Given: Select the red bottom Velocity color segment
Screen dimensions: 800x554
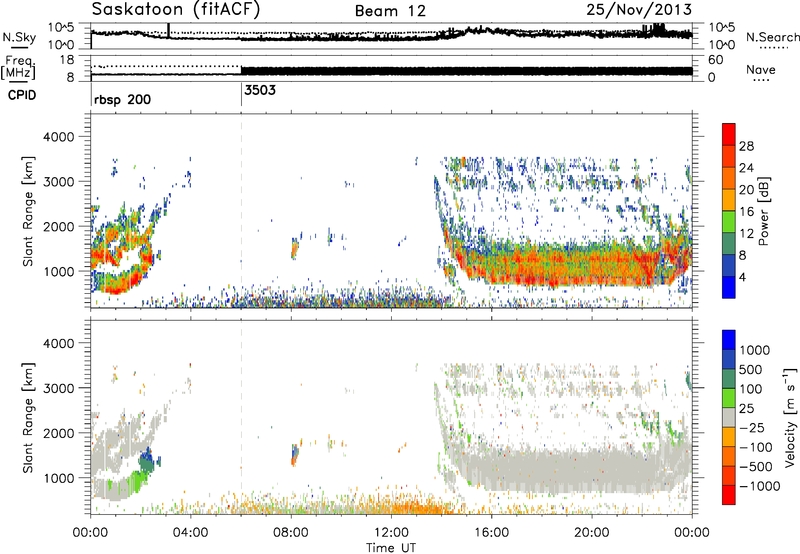Looking at the screenshot, I should (729, 495).
